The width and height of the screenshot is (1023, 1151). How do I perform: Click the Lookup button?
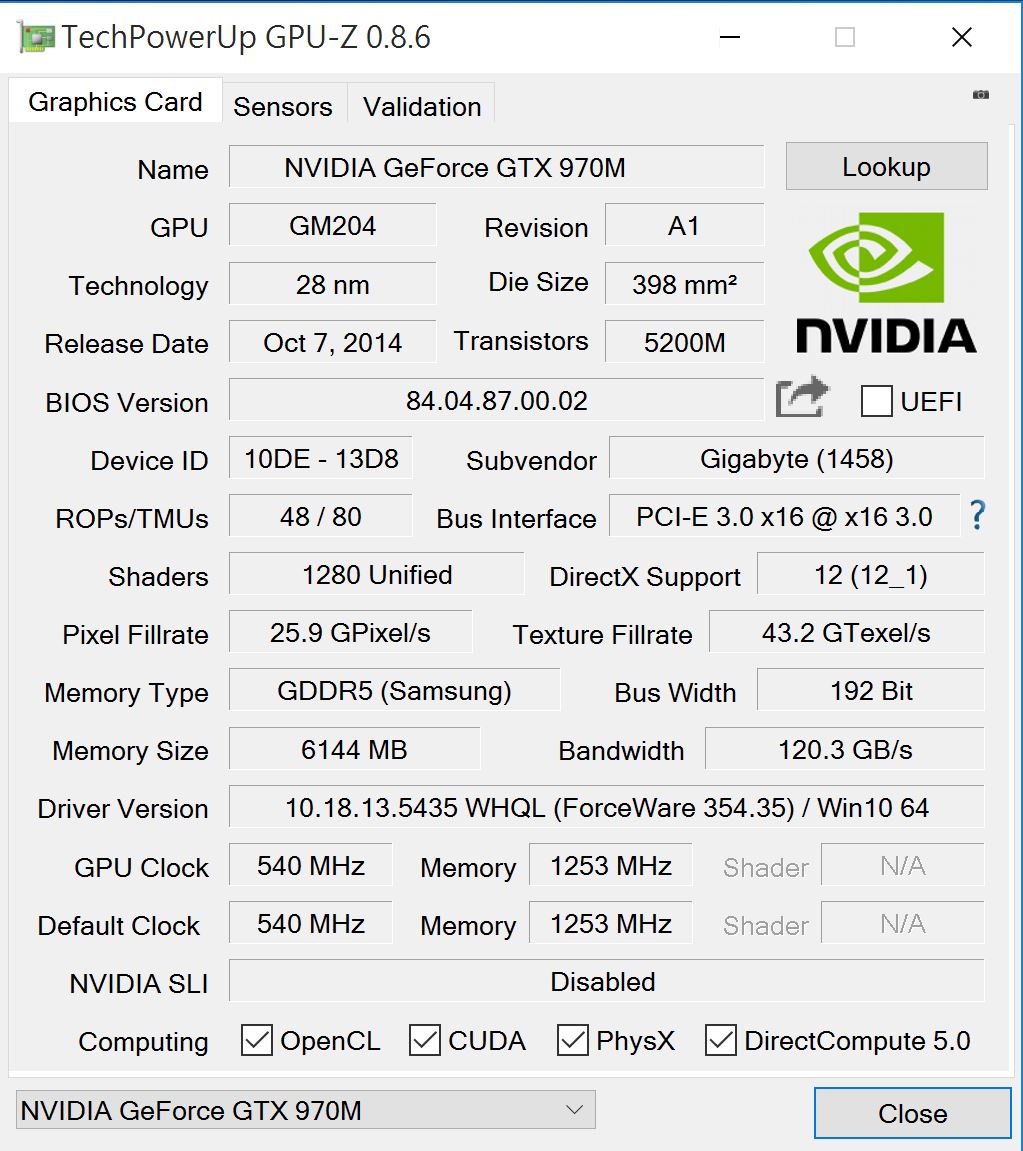coord(886,167)
